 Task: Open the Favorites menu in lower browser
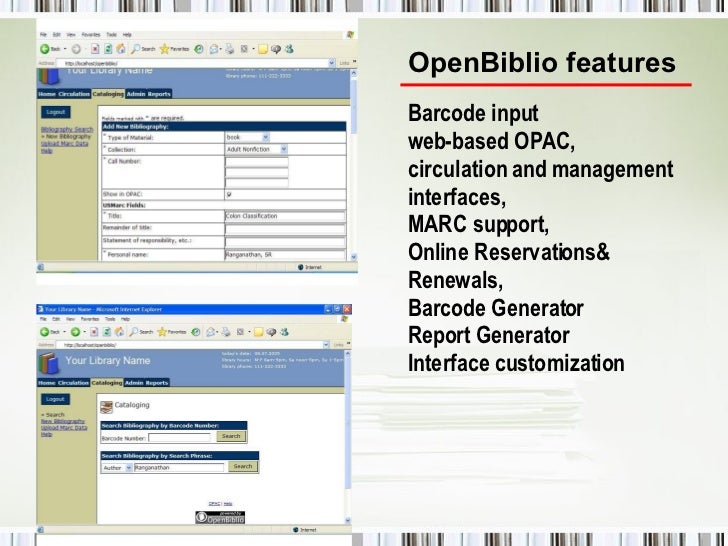point(90,319)
